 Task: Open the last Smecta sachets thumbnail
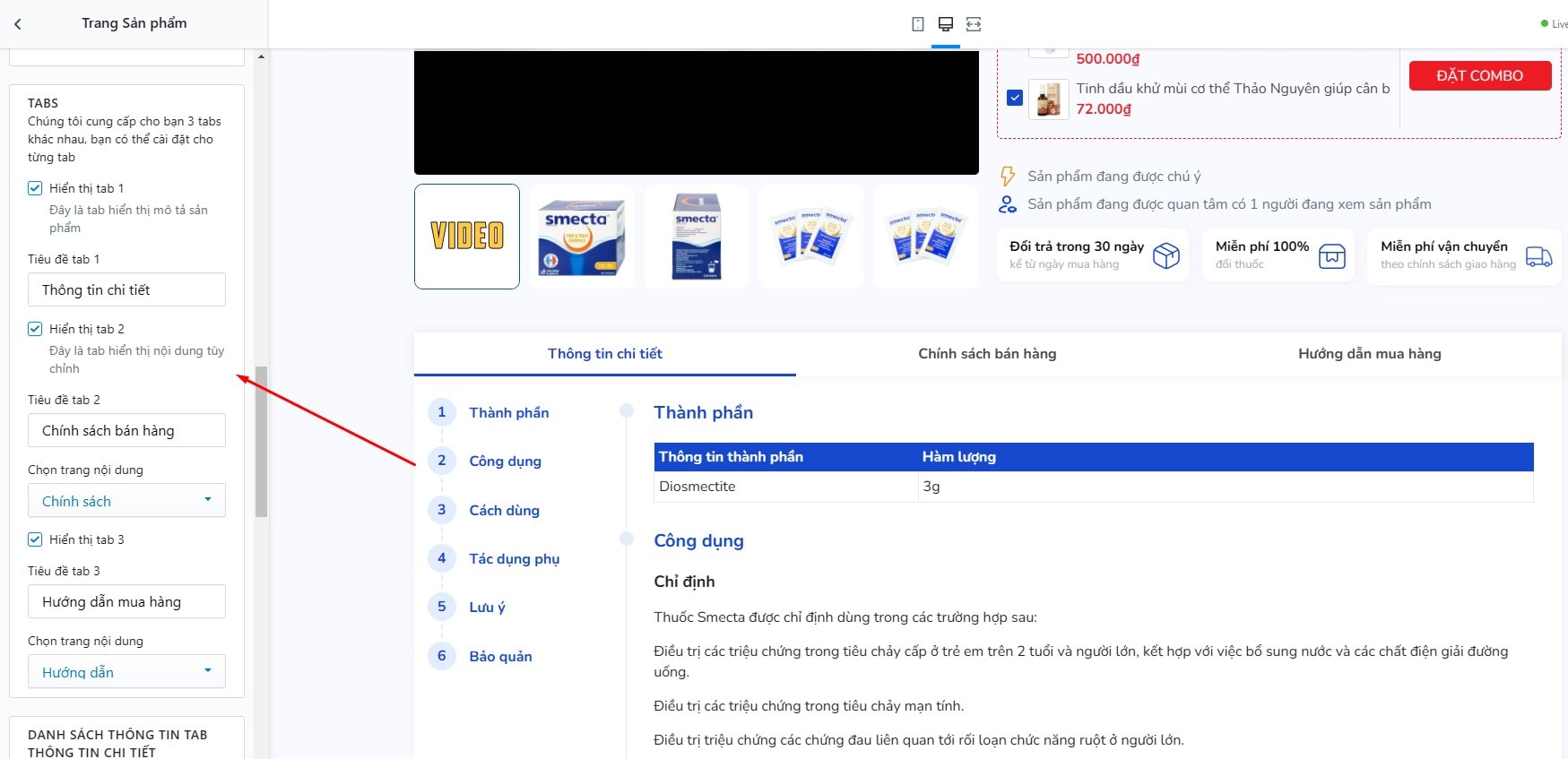pos(926,237)
